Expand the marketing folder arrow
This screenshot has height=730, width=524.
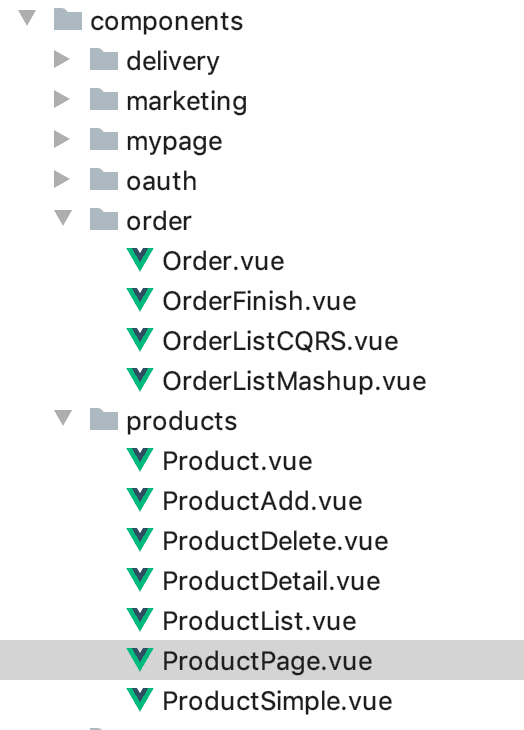62,99
